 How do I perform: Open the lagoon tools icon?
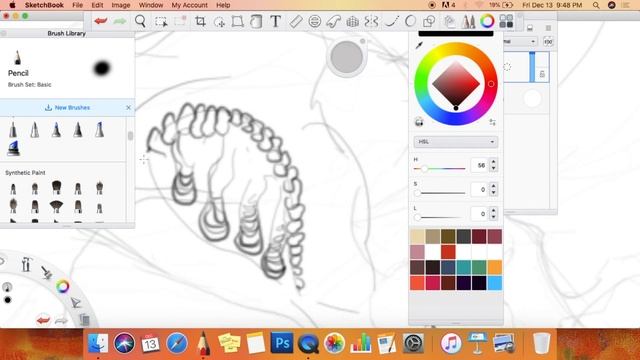click(27, 264)
